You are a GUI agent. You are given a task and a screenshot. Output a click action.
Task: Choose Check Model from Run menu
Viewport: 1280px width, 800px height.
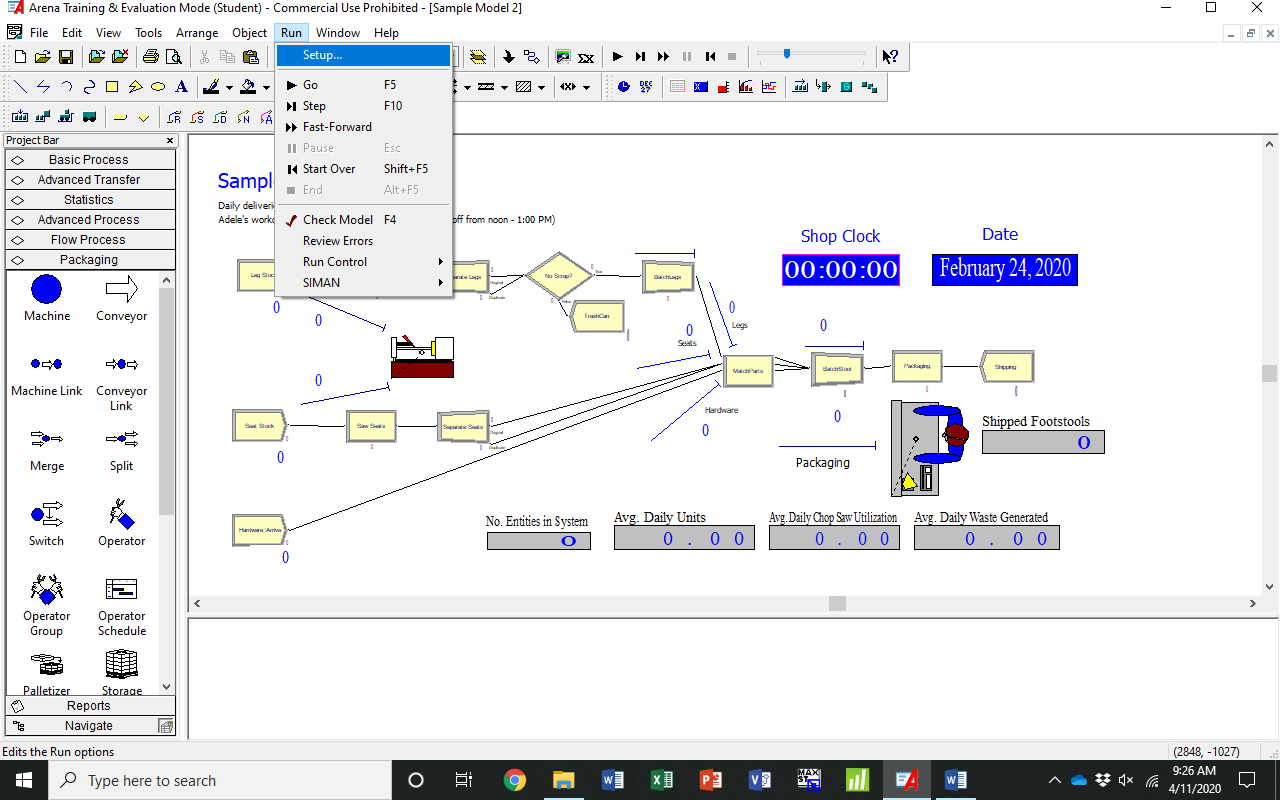tap(365, 219)
